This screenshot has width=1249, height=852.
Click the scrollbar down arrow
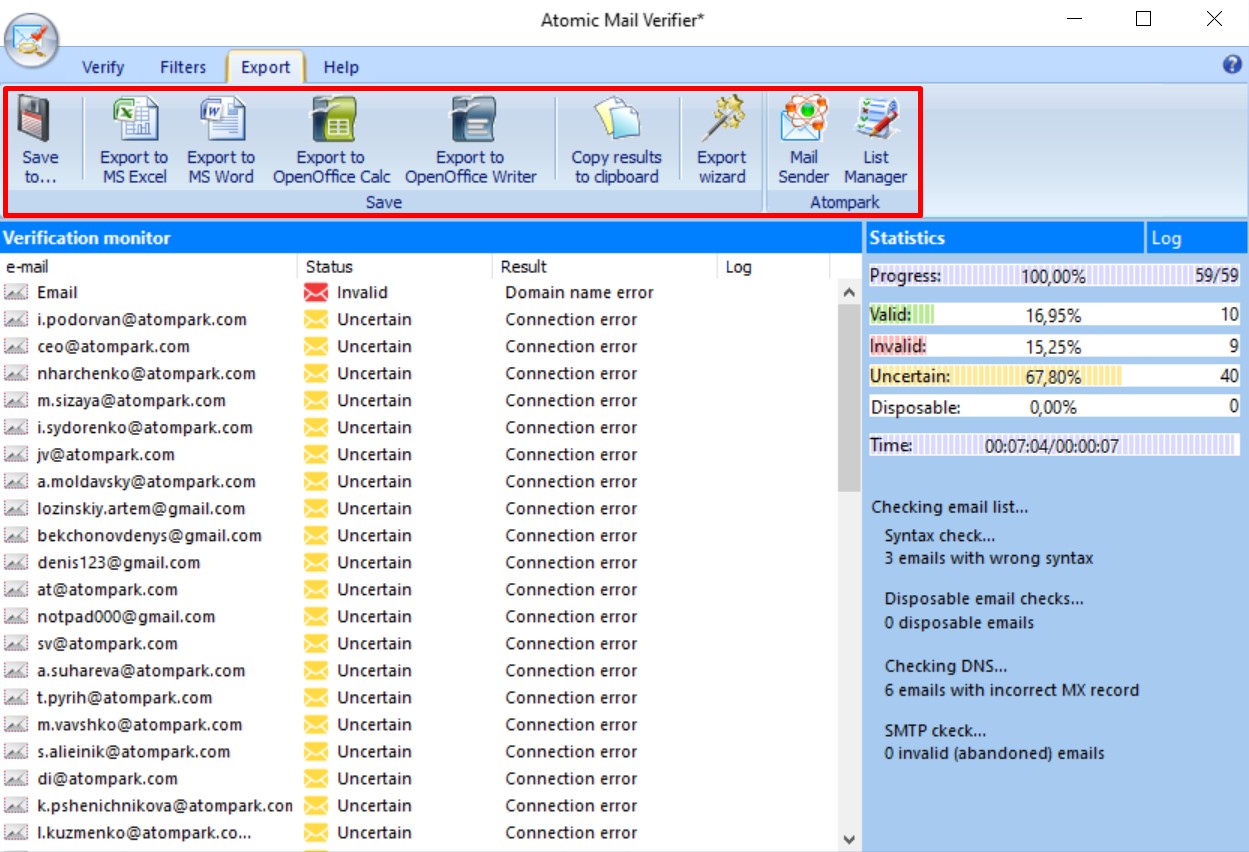[848, 838]
